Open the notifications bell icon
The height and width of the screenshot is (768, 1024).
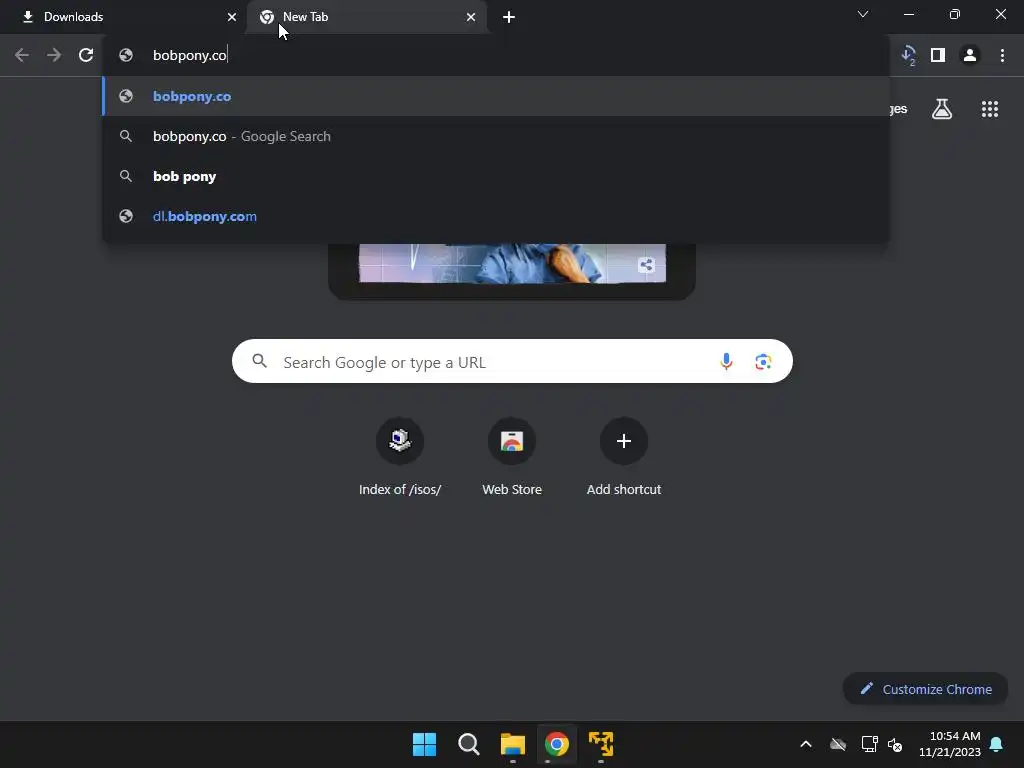coord(997,744)
